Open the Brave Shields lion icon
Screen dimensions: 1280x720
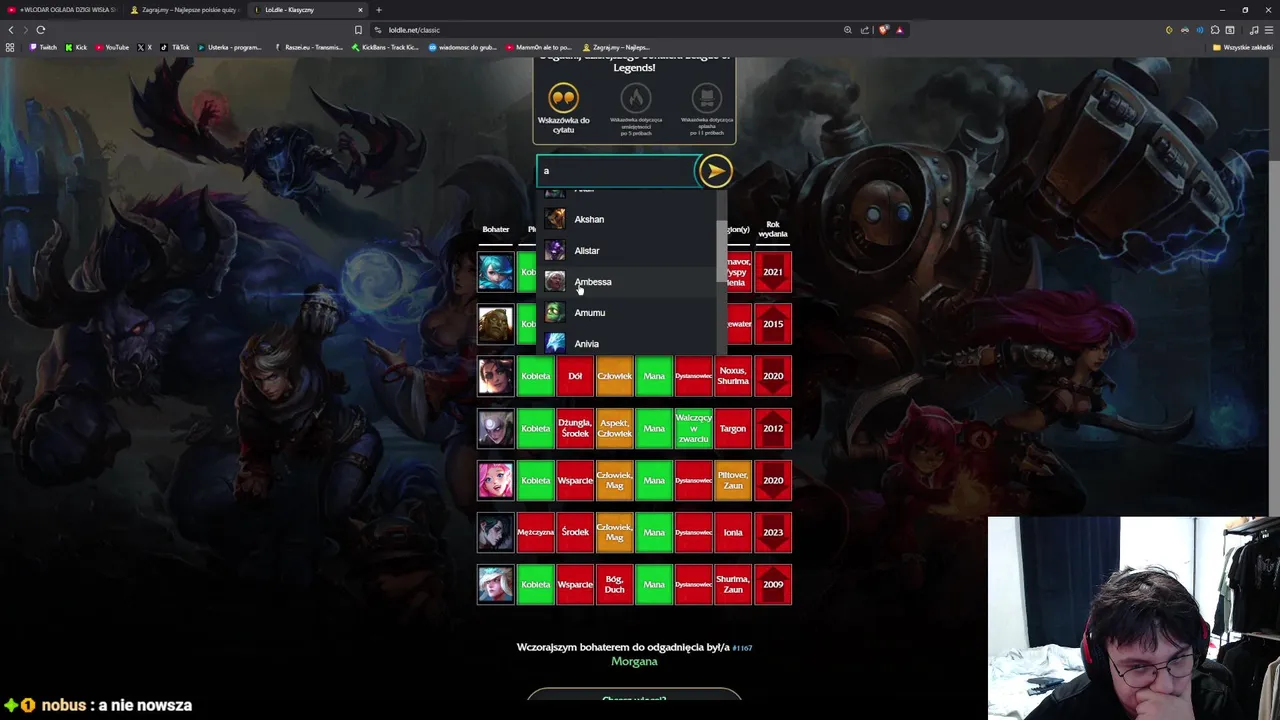click(x=883, y=30)
